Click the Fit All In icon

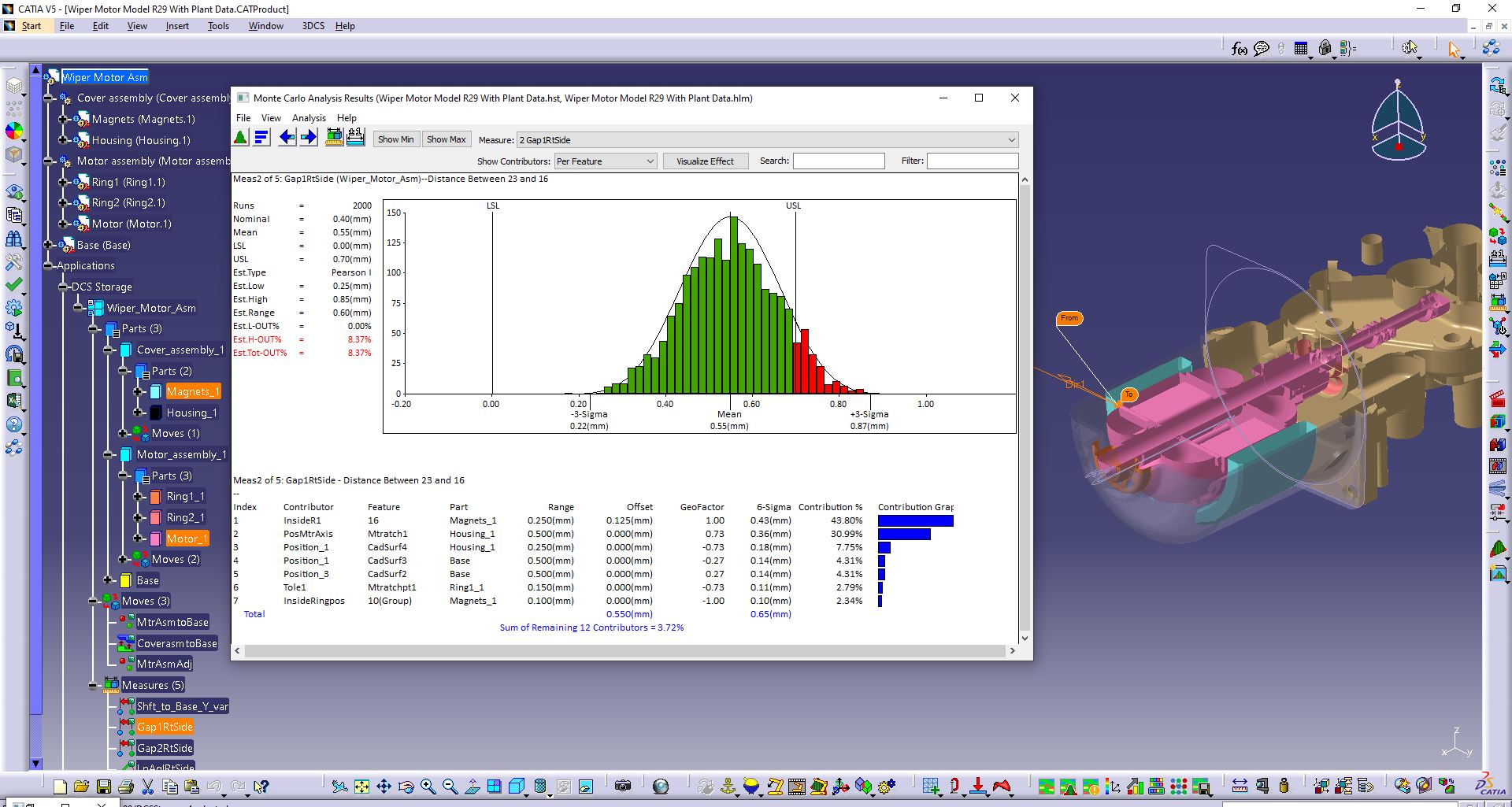pos(361,787)
